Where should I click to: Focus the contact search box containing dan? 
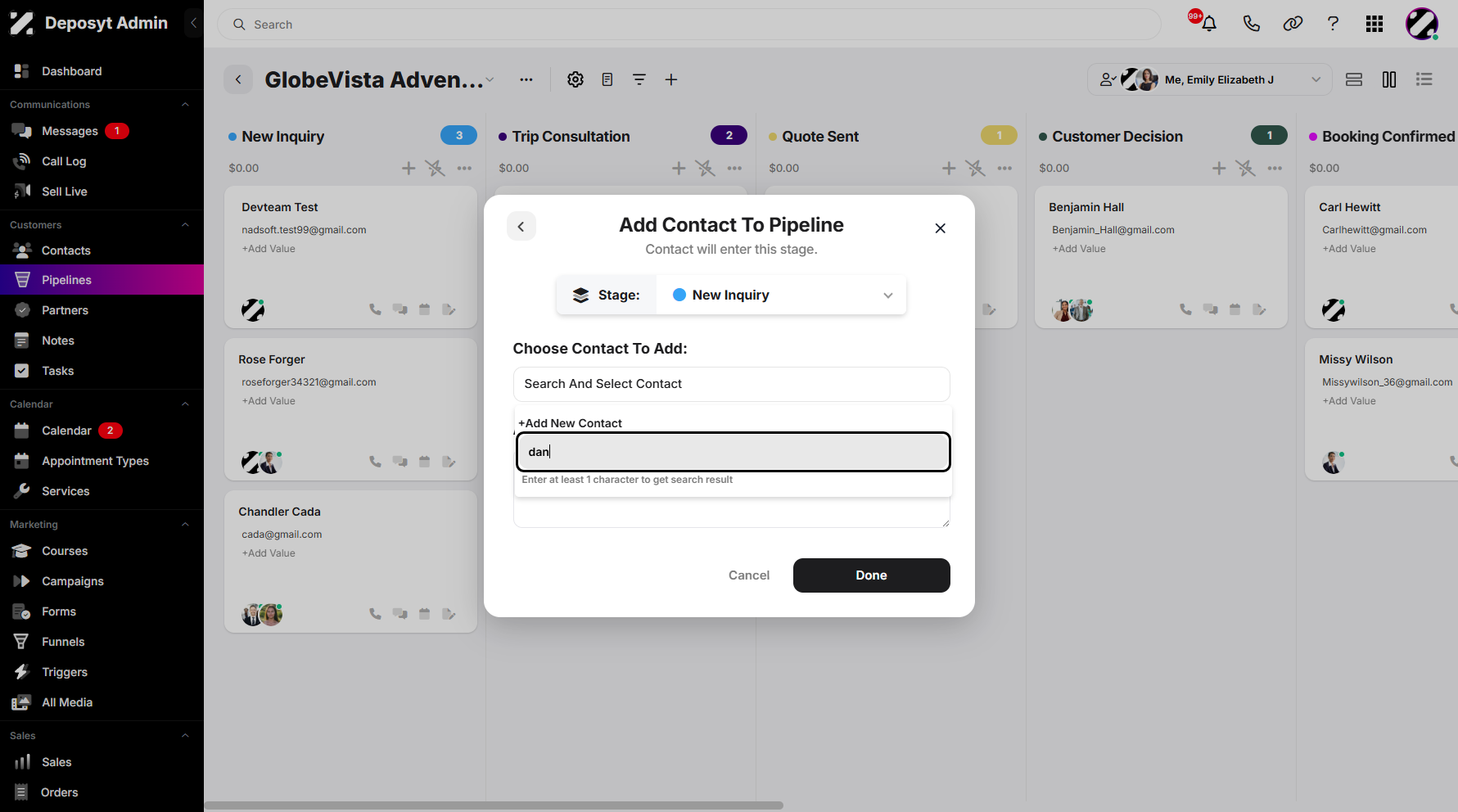click(734, 452)
